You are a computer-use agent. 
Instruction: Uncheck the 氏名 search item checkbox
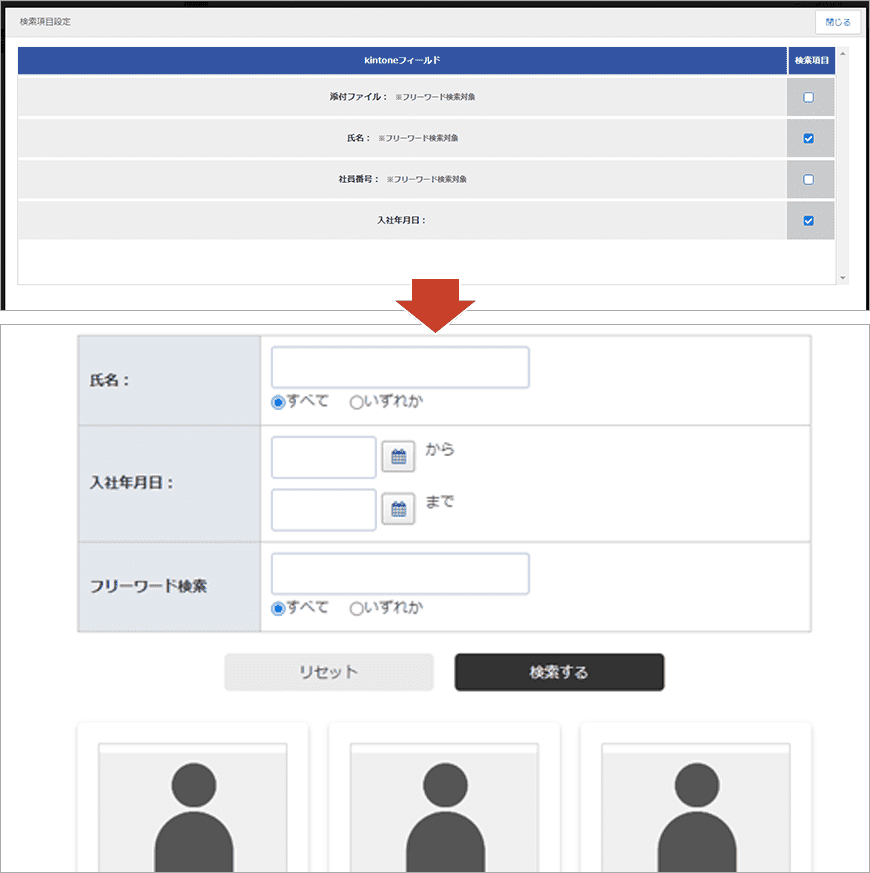(x=809, y=138)
